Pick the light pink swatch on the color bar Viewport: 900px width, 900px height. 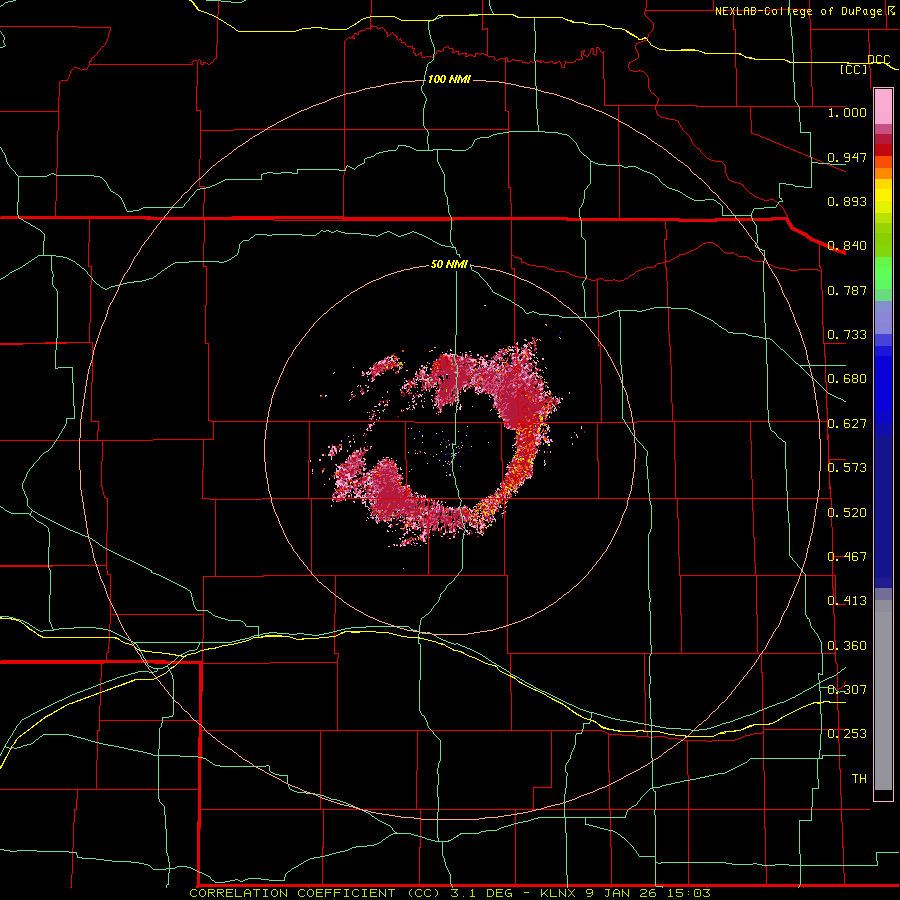point(883,106)
